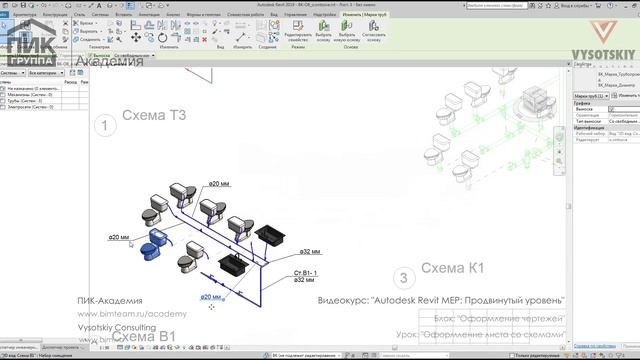Open the Все категории dropdown
Screen dimensions: 640x360
click(x=46, y=73)
